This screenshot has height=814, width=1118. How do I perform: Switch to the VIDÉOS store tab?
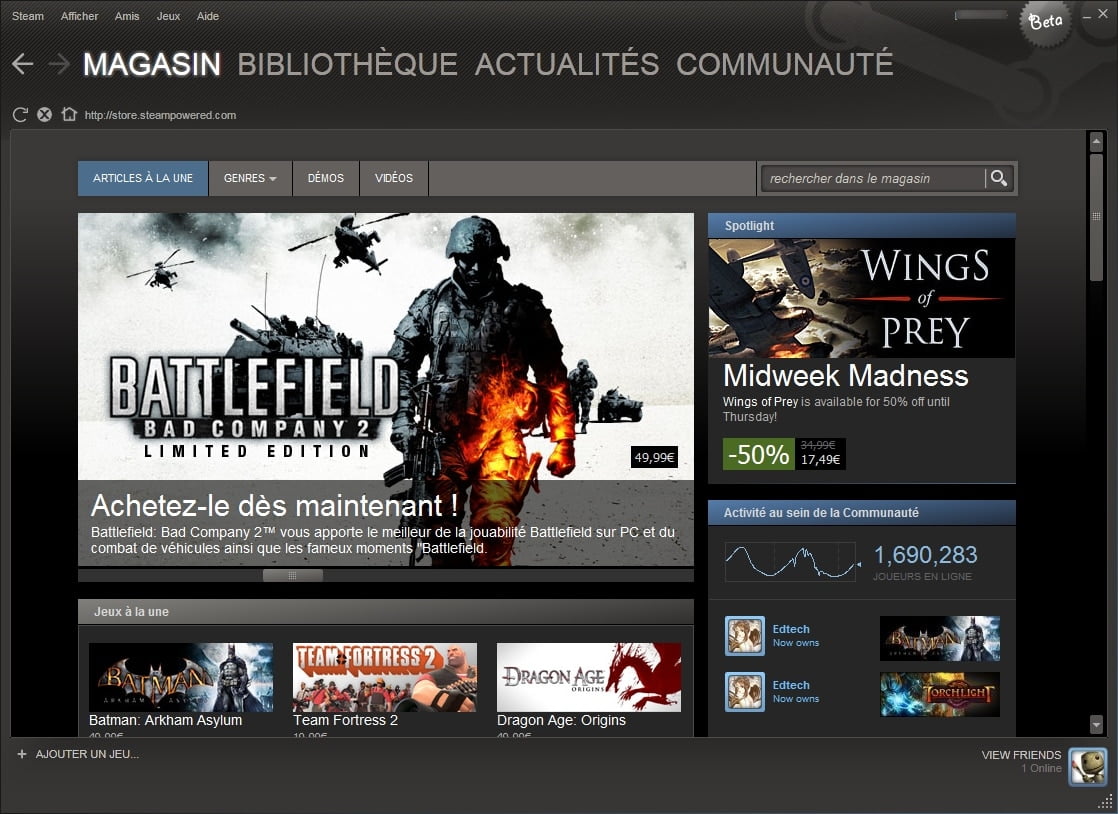pos(394,178)
